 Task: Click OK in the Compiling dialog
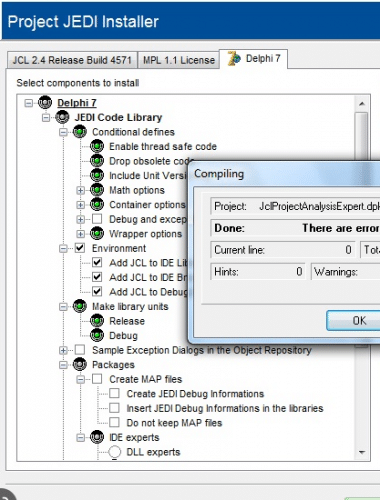tap(353, 321)
